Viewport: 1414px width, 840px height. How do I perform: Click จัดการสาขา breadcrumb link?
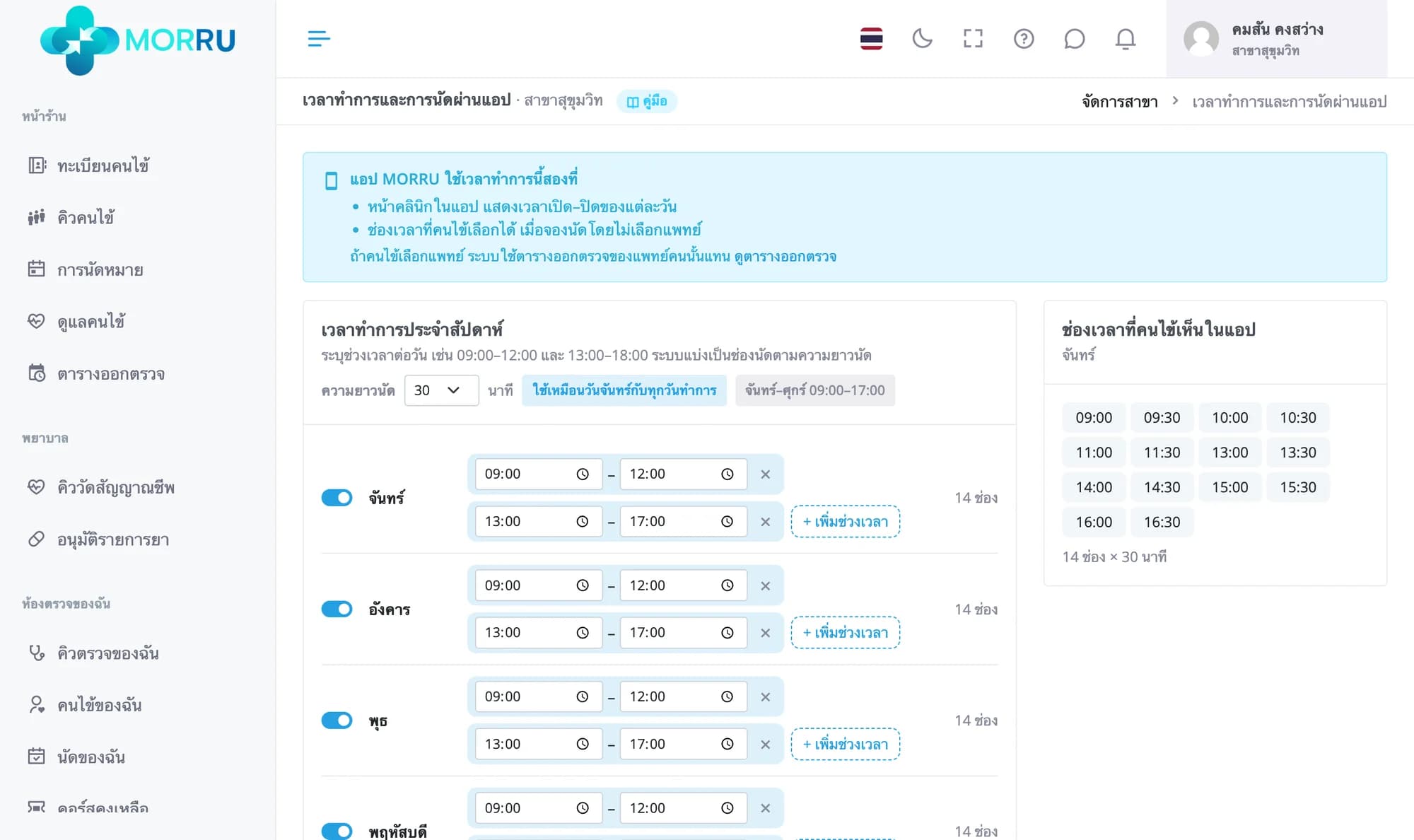click(x=1120, y=102)
